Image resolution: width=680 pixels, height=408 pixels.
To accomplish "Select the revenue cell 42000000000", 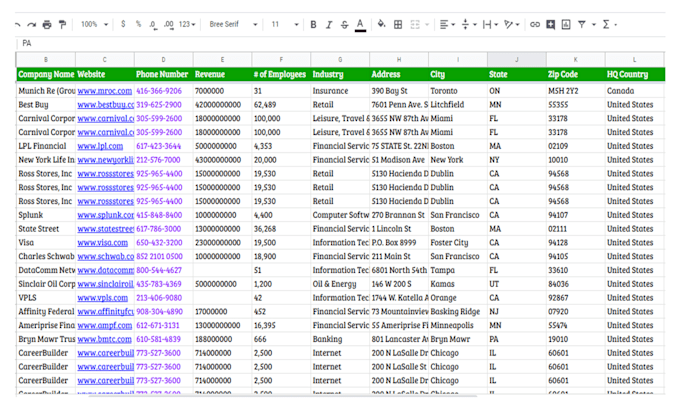I will (222, 105).
